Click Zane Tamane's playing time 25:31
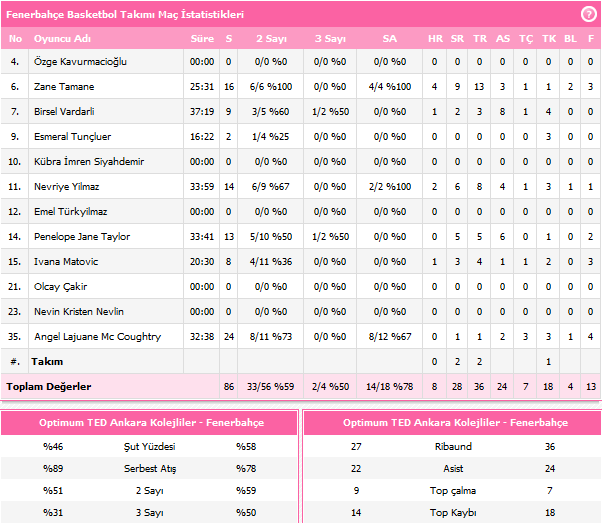 tap(202, 86)
